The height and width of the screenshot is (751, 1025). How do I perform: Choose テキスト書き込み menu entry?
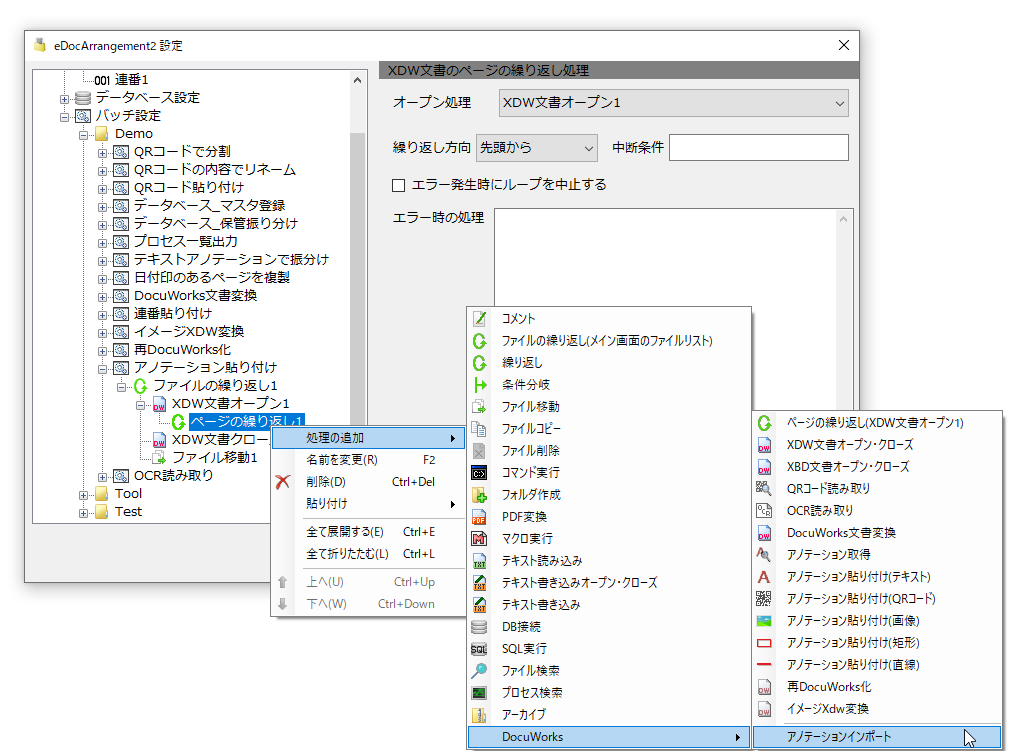[609, 605]
